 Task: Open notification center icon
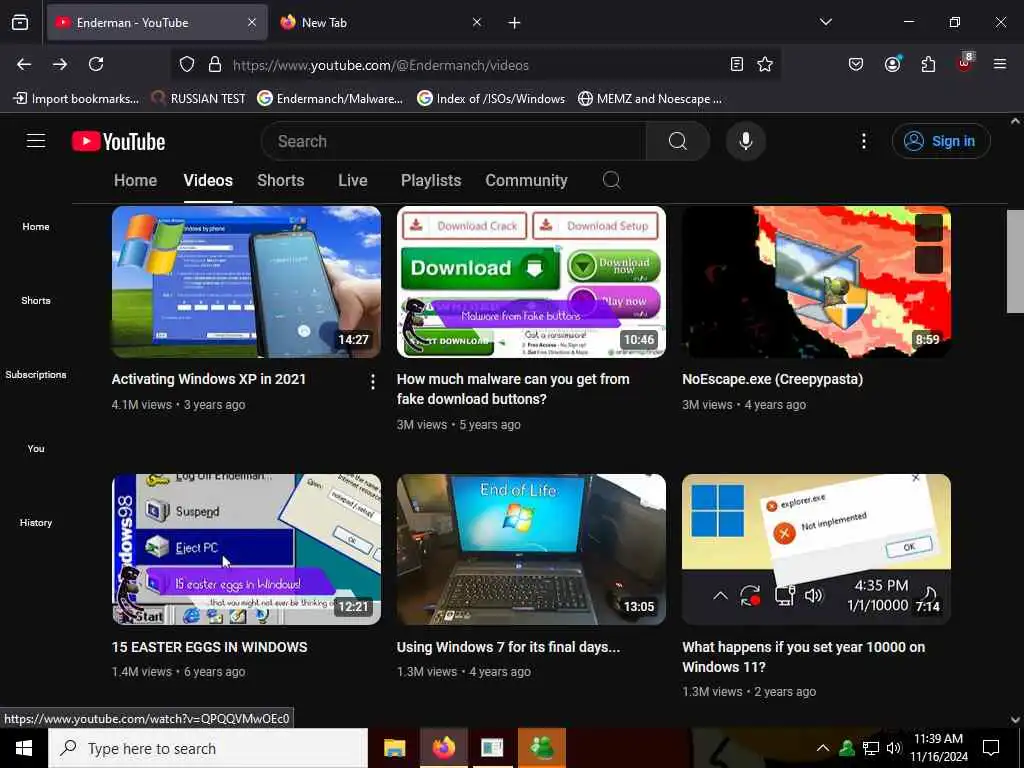point(991,748)
